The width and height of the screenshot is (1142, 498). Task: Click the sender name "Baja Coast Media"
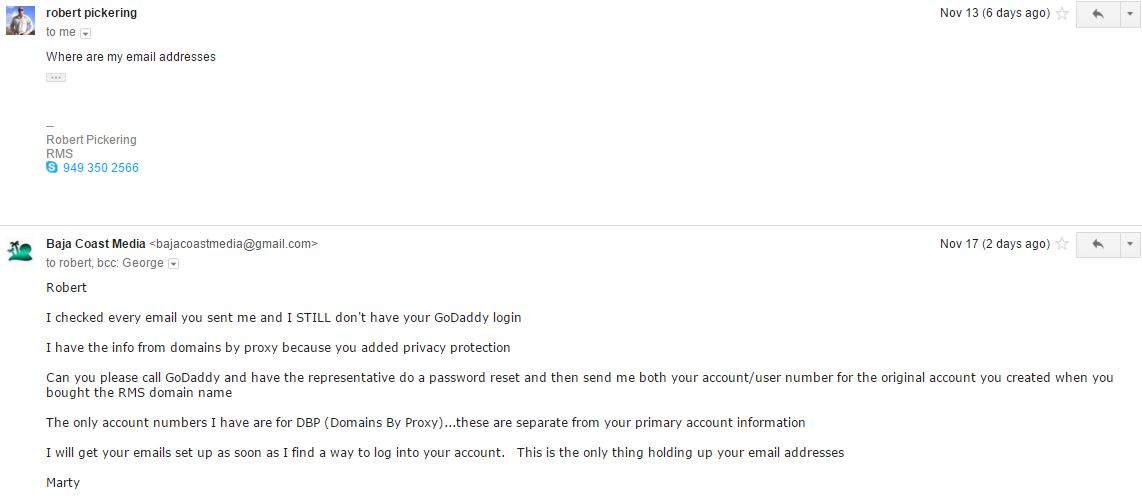coord(95,243)
